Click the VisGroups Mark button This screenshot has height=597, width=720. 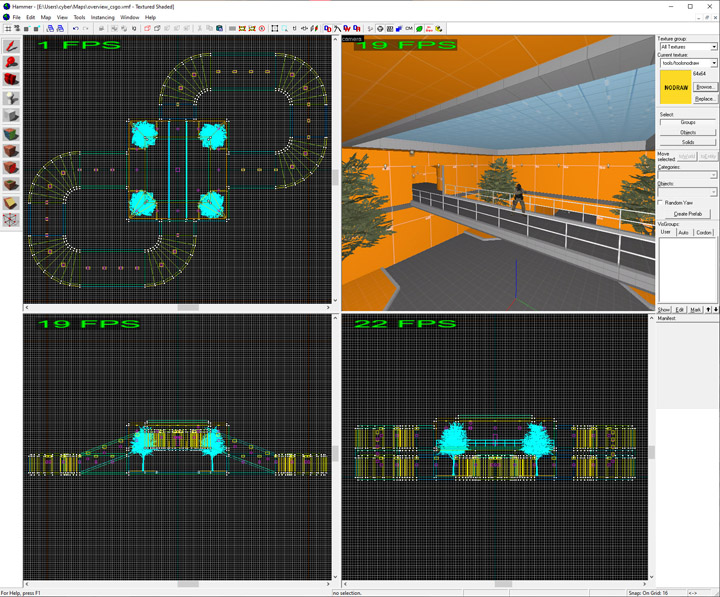coord(696,310)
